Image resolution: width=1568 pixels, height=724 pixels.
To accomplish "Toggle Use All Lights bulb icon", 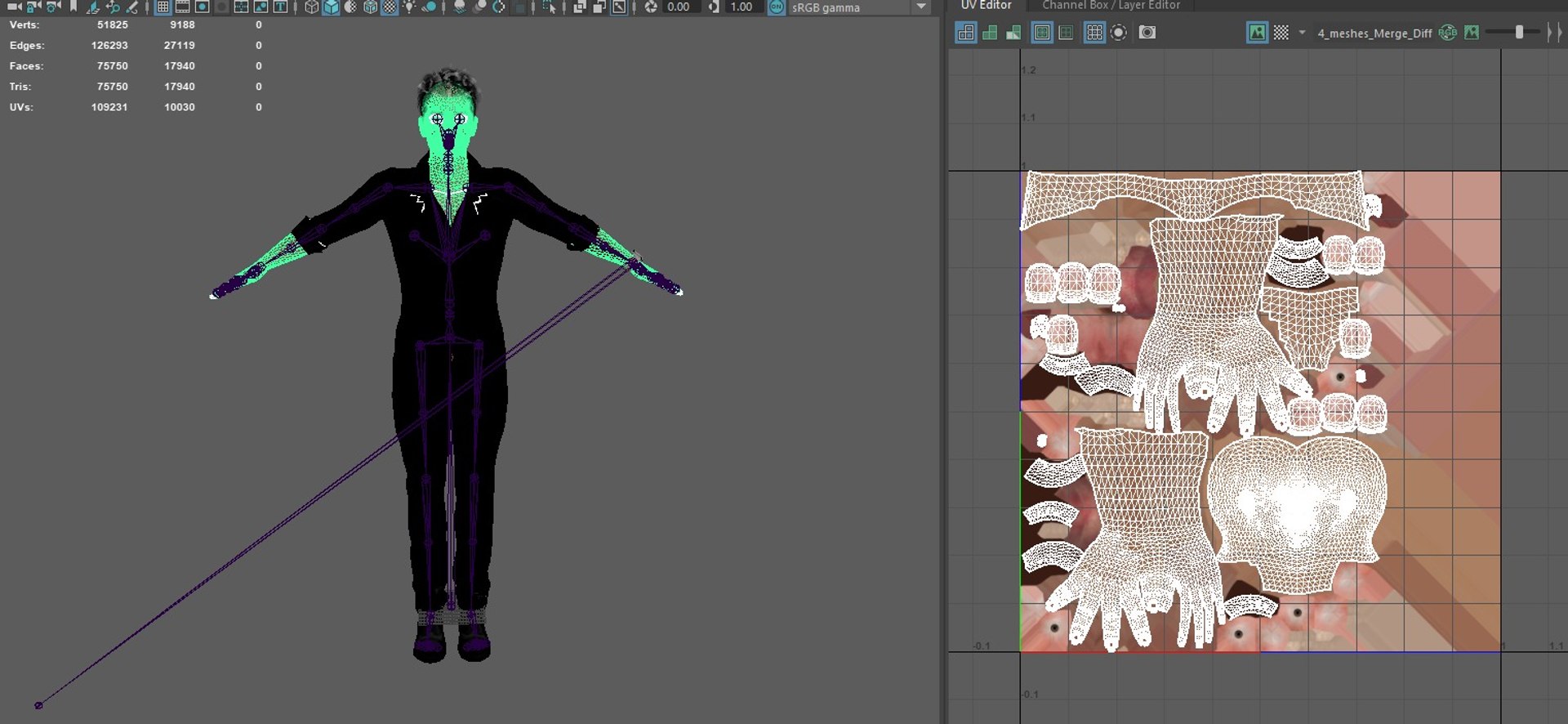I will pyautogui.click(x=409, y=7).
